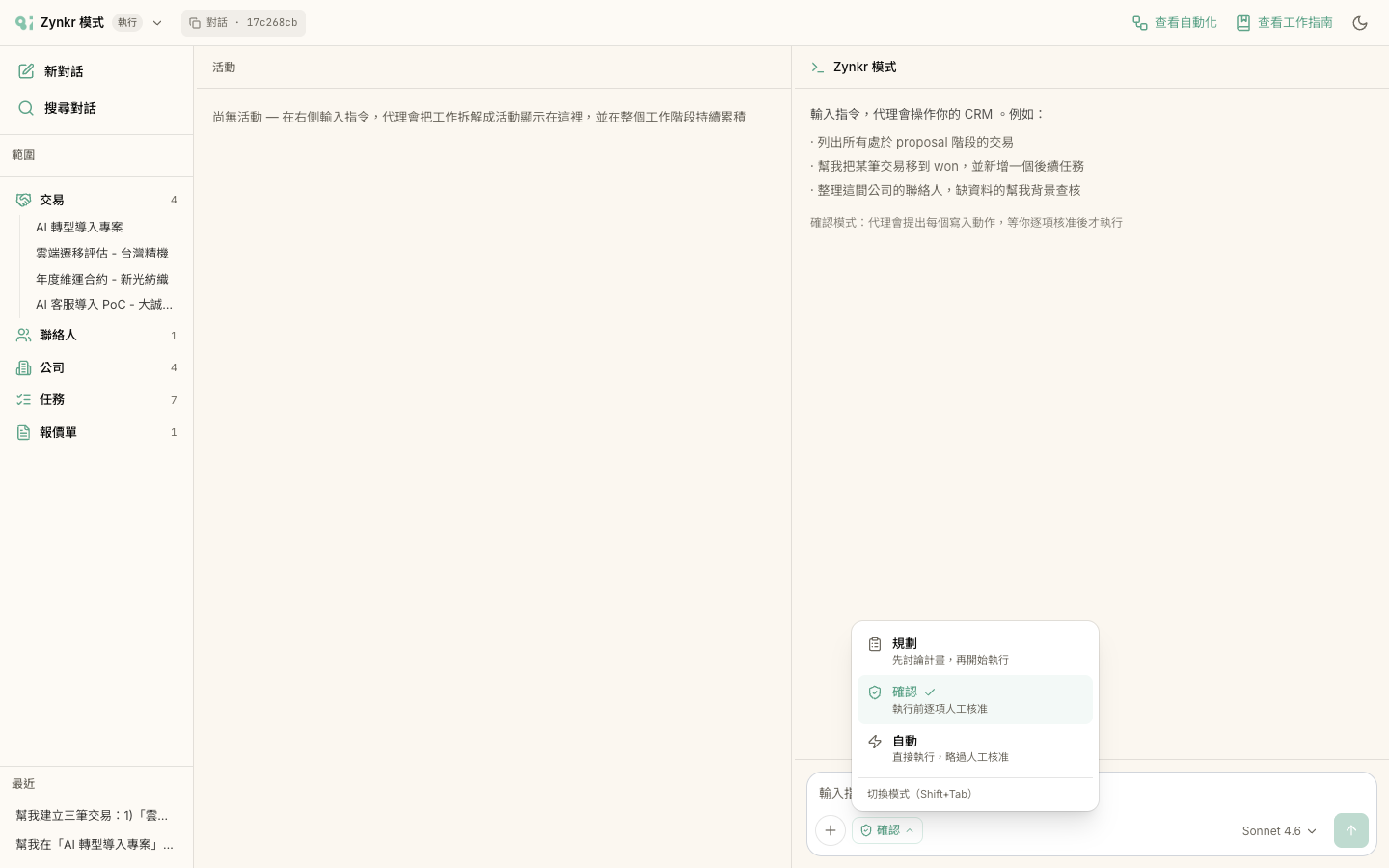Select 自動 mode in the menu
1389x868 pixels.
(x=975, y=748)
